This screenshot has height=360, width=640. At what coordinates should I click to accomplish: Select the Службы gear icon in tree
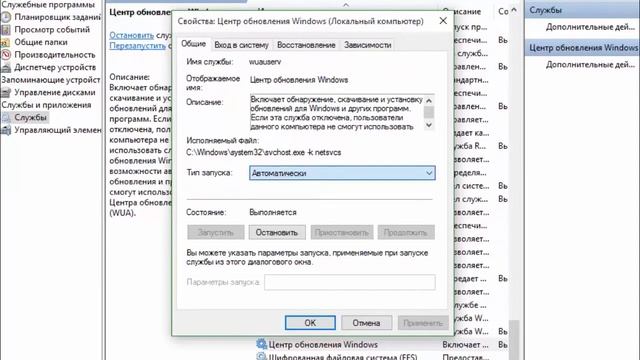(6, 118)
